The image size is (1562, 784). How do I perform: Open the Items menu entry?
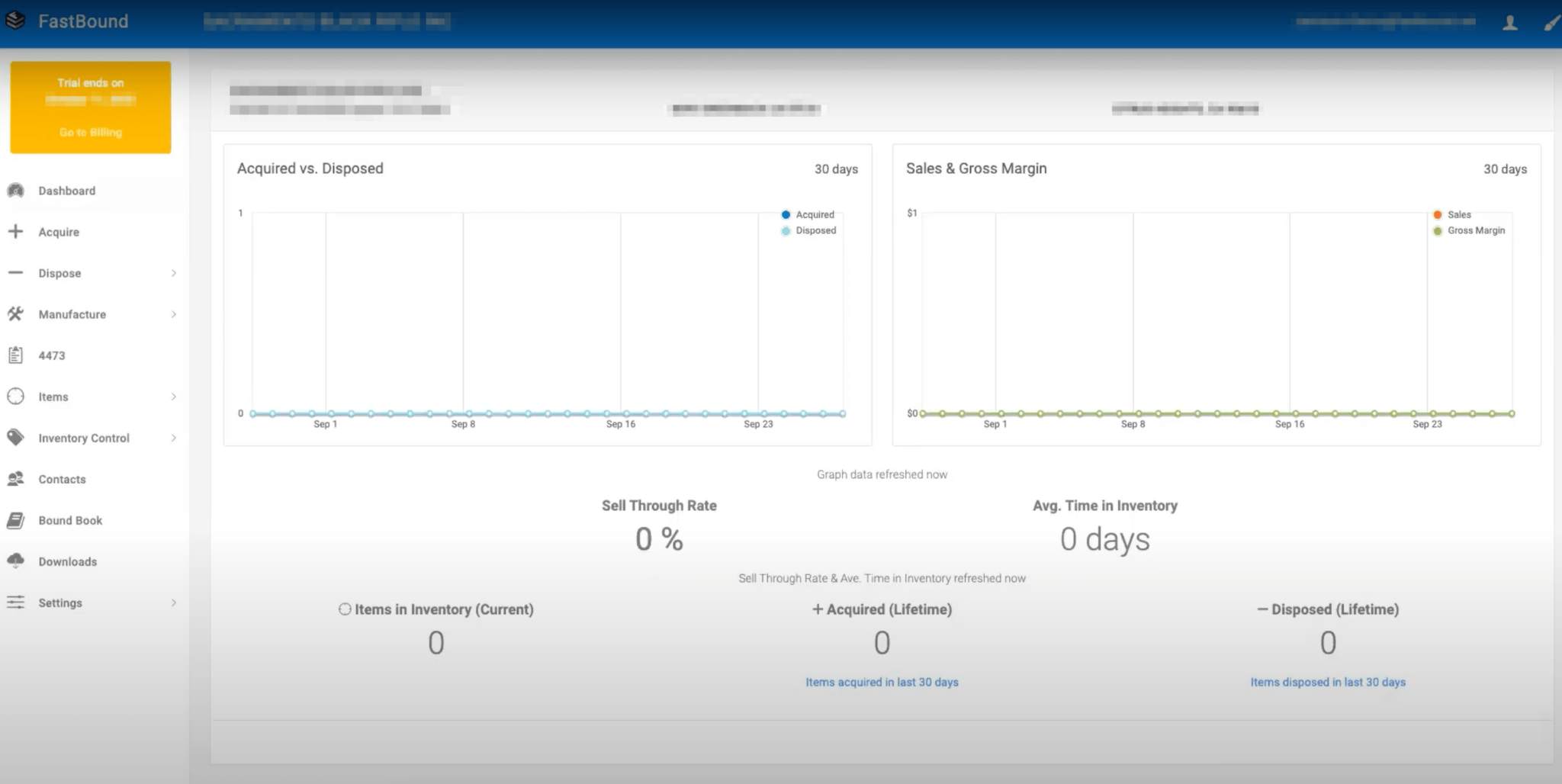(53, 397)
